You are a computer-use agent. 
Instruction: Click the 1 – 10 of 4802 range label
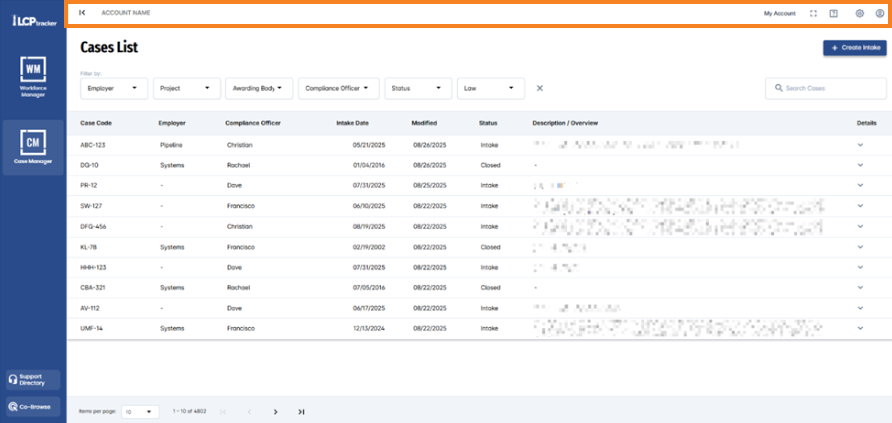tap(189, 411)
